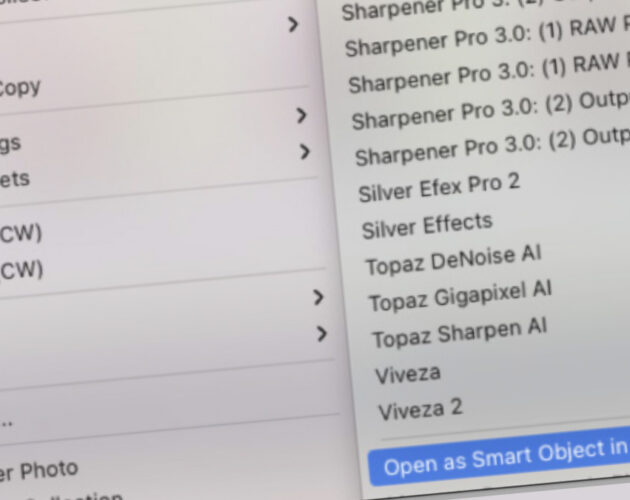The width and height of the screenshot is (630, 500).
Task: Launch Topaz Gigapixel AI
Action: tap(460, 296)
